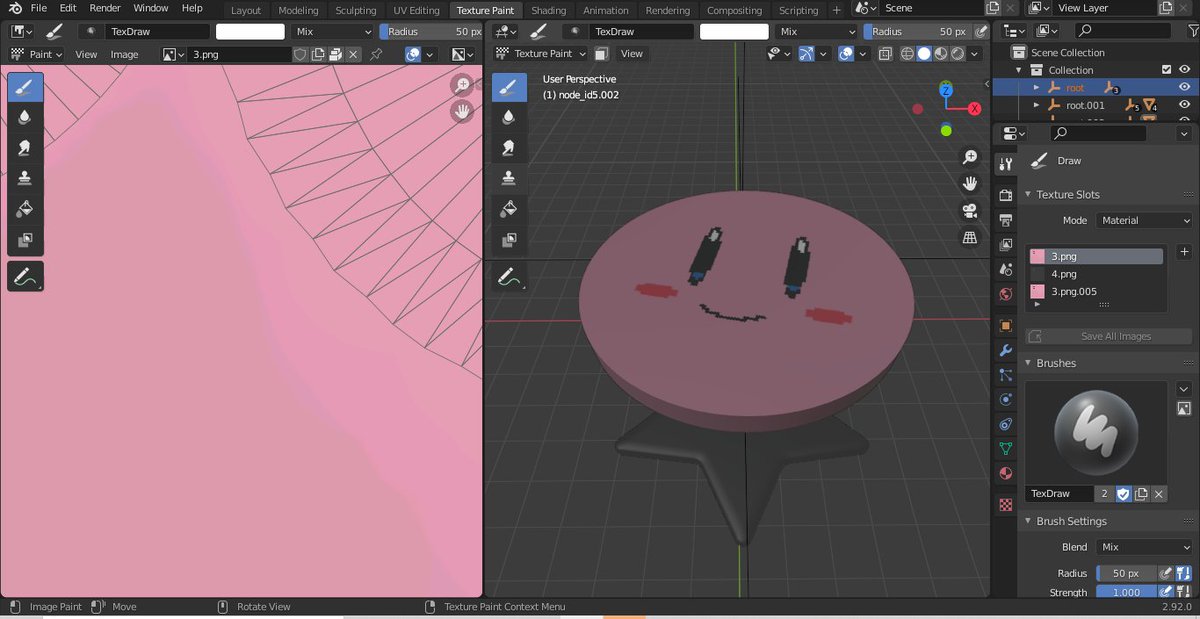Open Blend Mix dropdown in Brush Settings
The image size is (1200, 619).
[1144, 547]
